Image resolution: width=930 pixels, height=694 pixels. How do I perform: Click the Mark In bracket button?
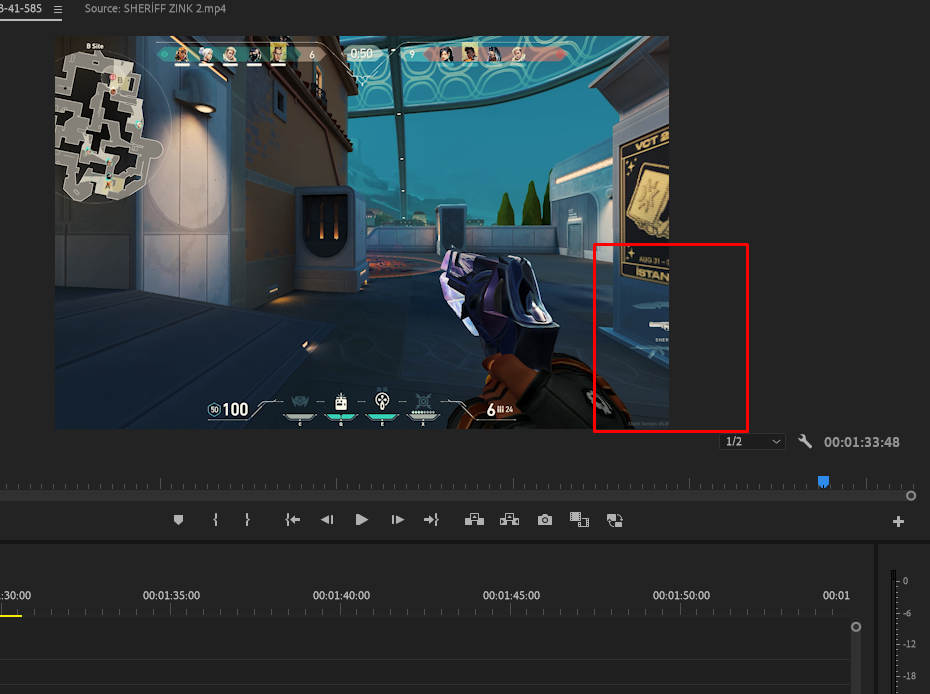click(215, 520)
